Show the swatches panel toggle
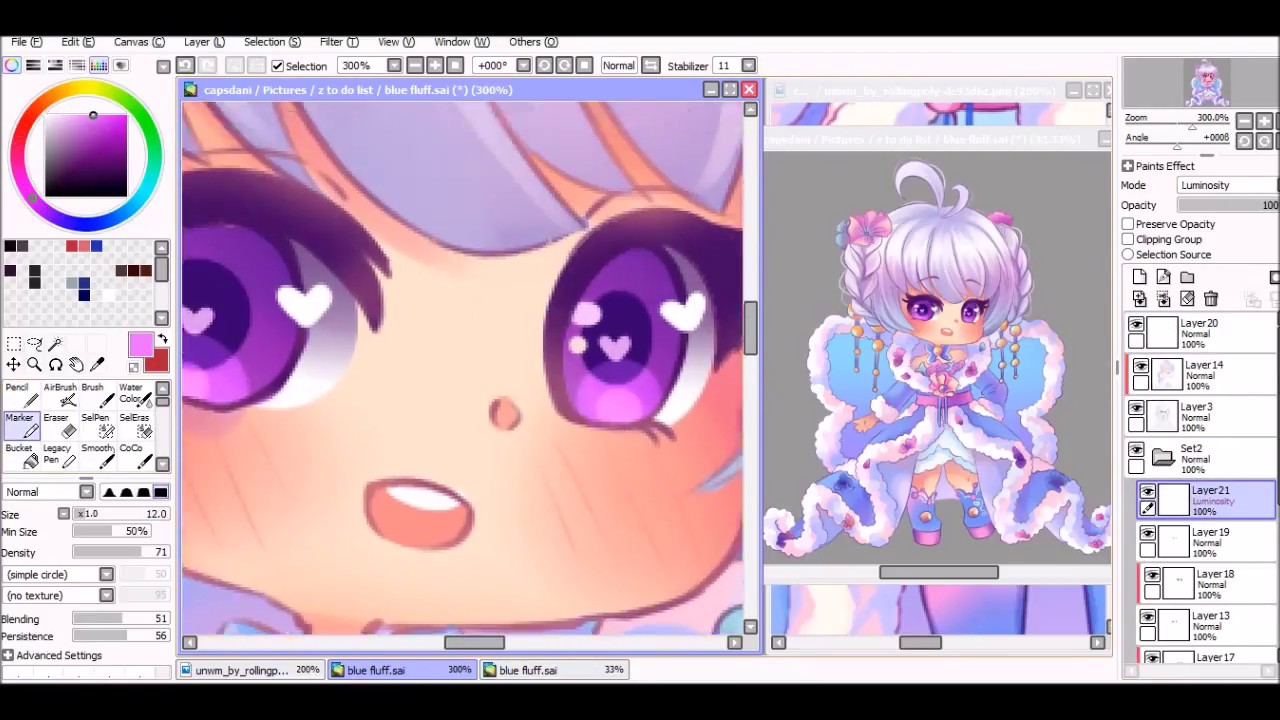The height and width of the screenshot is (720, 1280). [x=99, y=66]
